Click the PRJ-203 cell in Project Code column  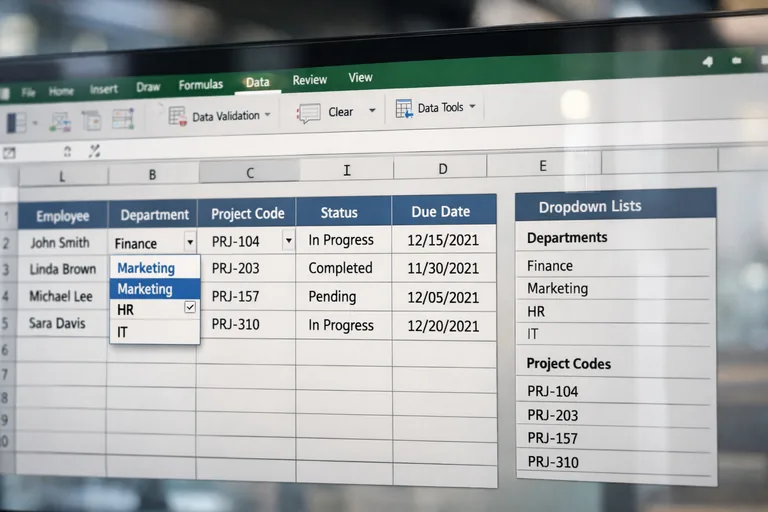(x=246, y=268)
